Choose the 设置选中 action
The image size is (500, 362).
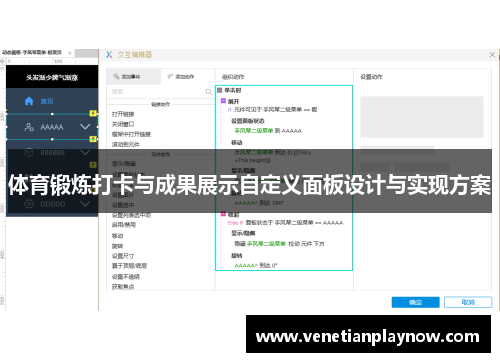123,205
